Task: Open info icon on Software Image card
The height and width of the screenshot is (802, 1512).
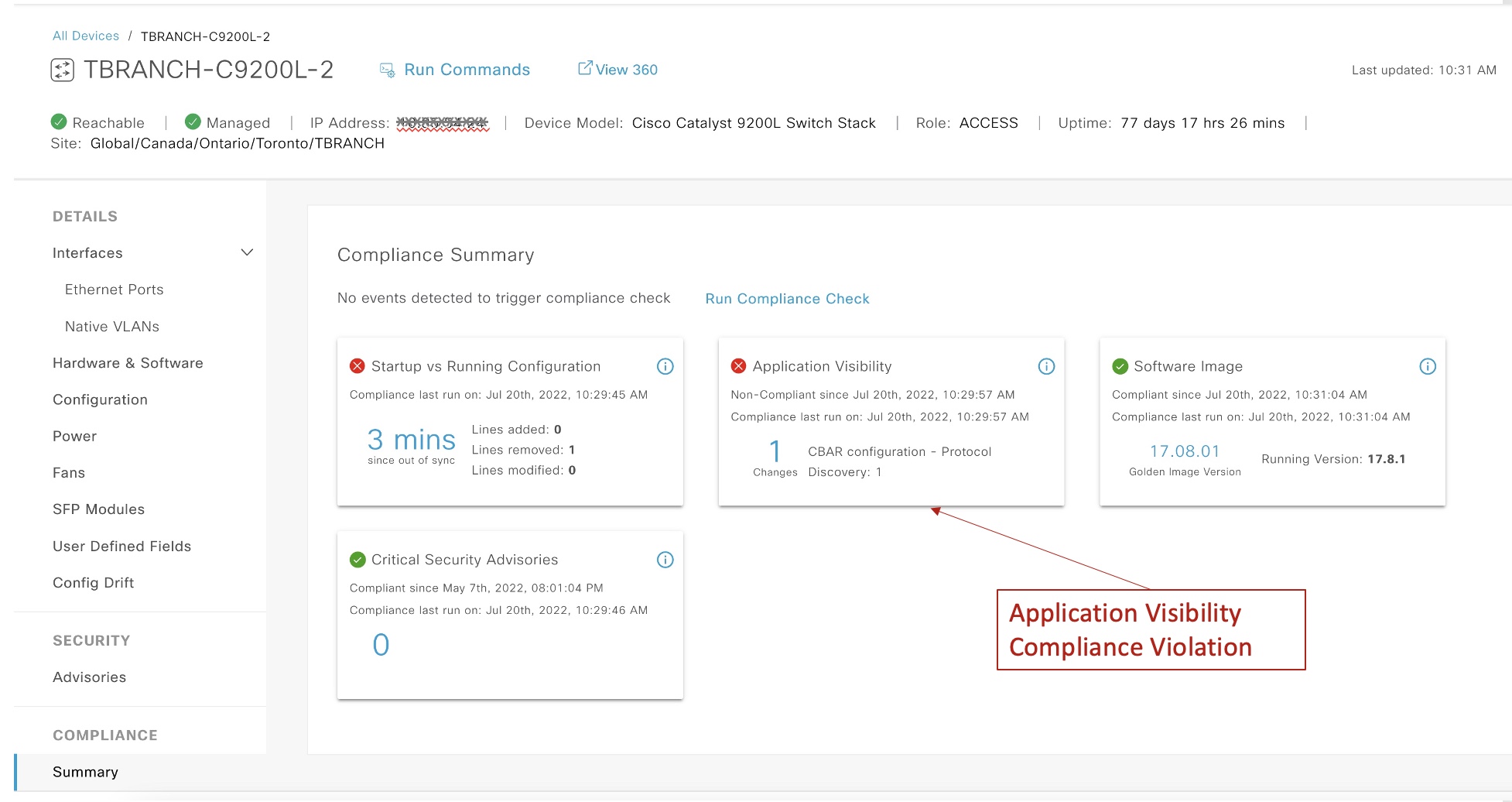Action: (1428, 367)
